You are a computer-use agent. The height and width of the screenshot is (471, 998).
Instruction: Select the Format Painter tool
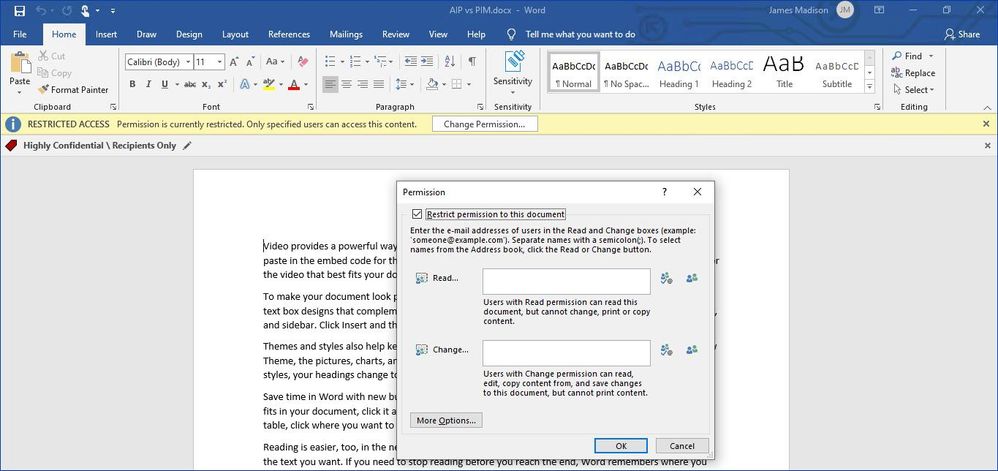click(73, 90)
